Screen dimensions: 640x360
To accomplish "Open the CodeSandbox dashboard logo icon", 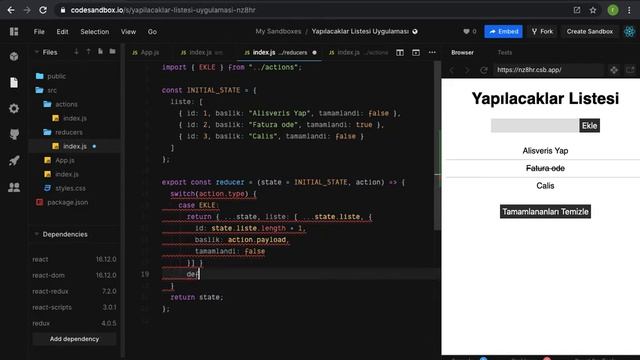I will click(x=14, y=31).
